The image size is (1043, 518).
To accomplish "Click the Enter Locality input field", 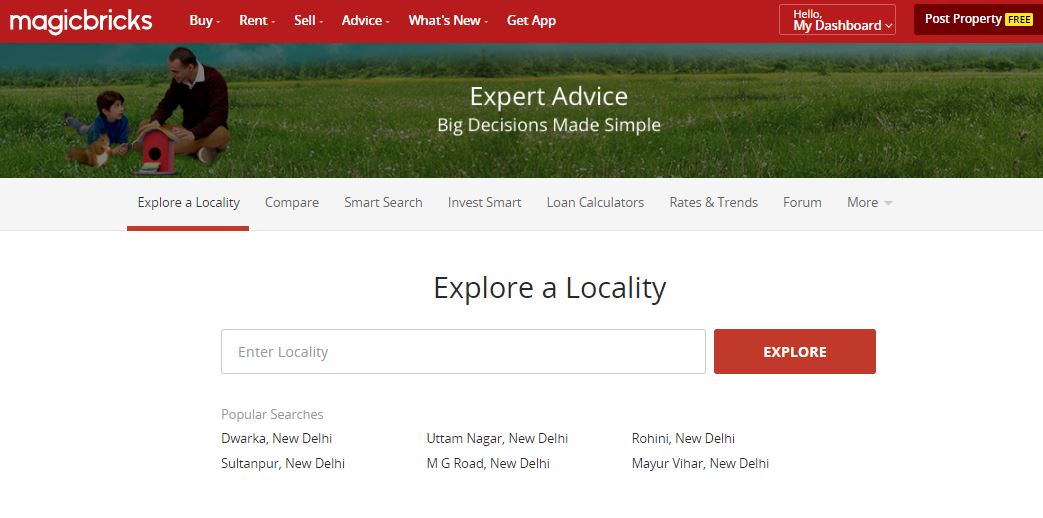I will pyautogui.click(x=463, y=352).
